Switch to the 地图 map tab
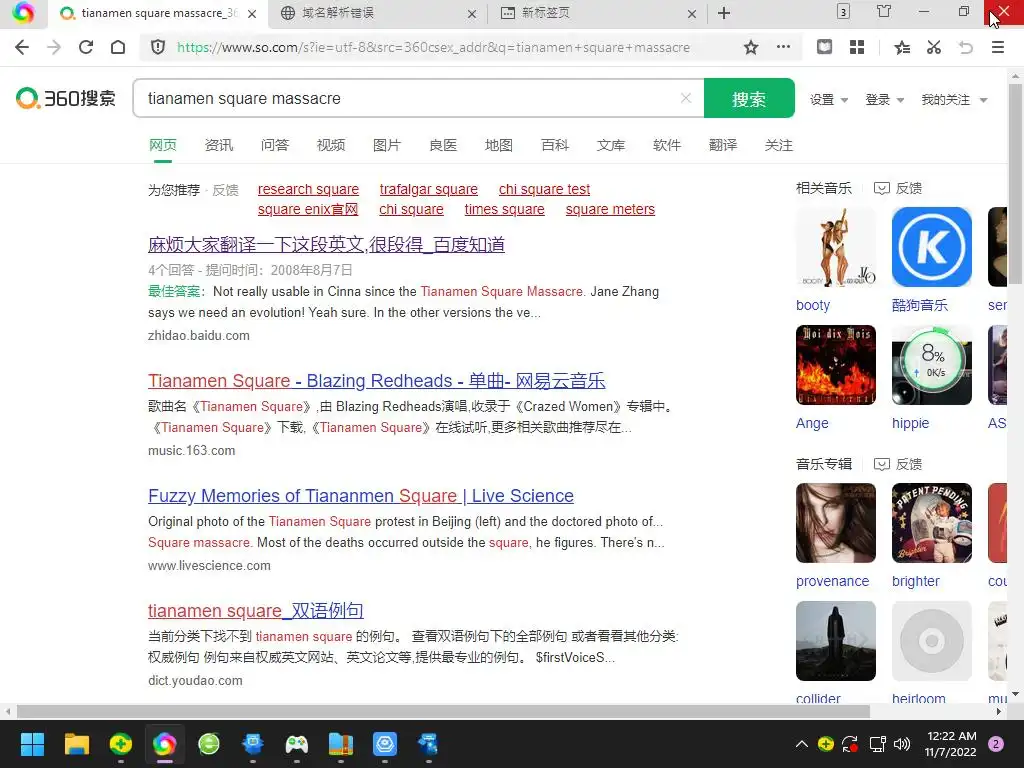1024x768 pixels. 499,145
